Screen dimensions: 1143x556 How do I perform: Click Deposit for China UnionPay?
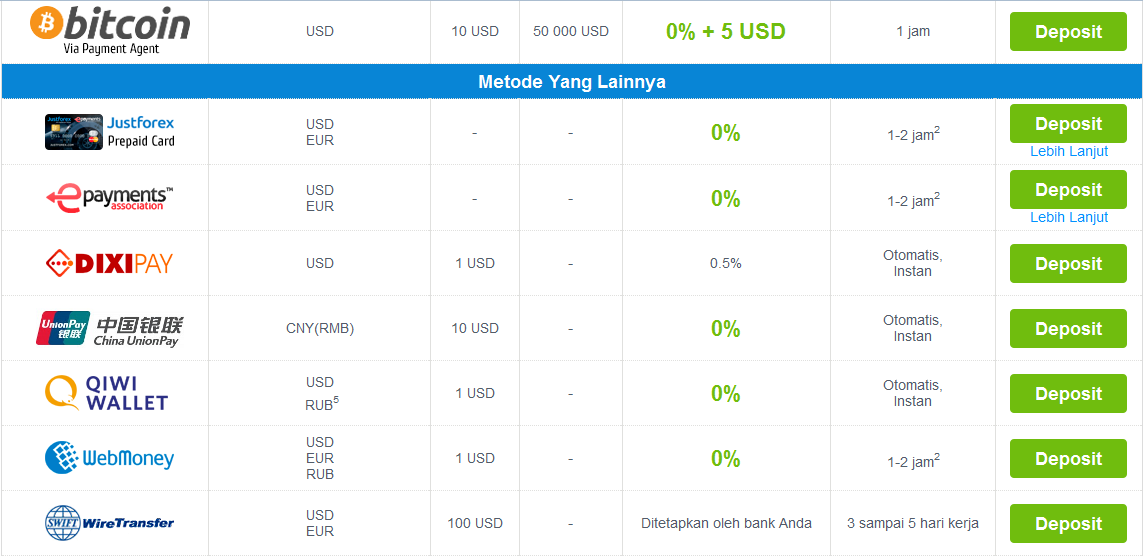[x=1068, y=328]
